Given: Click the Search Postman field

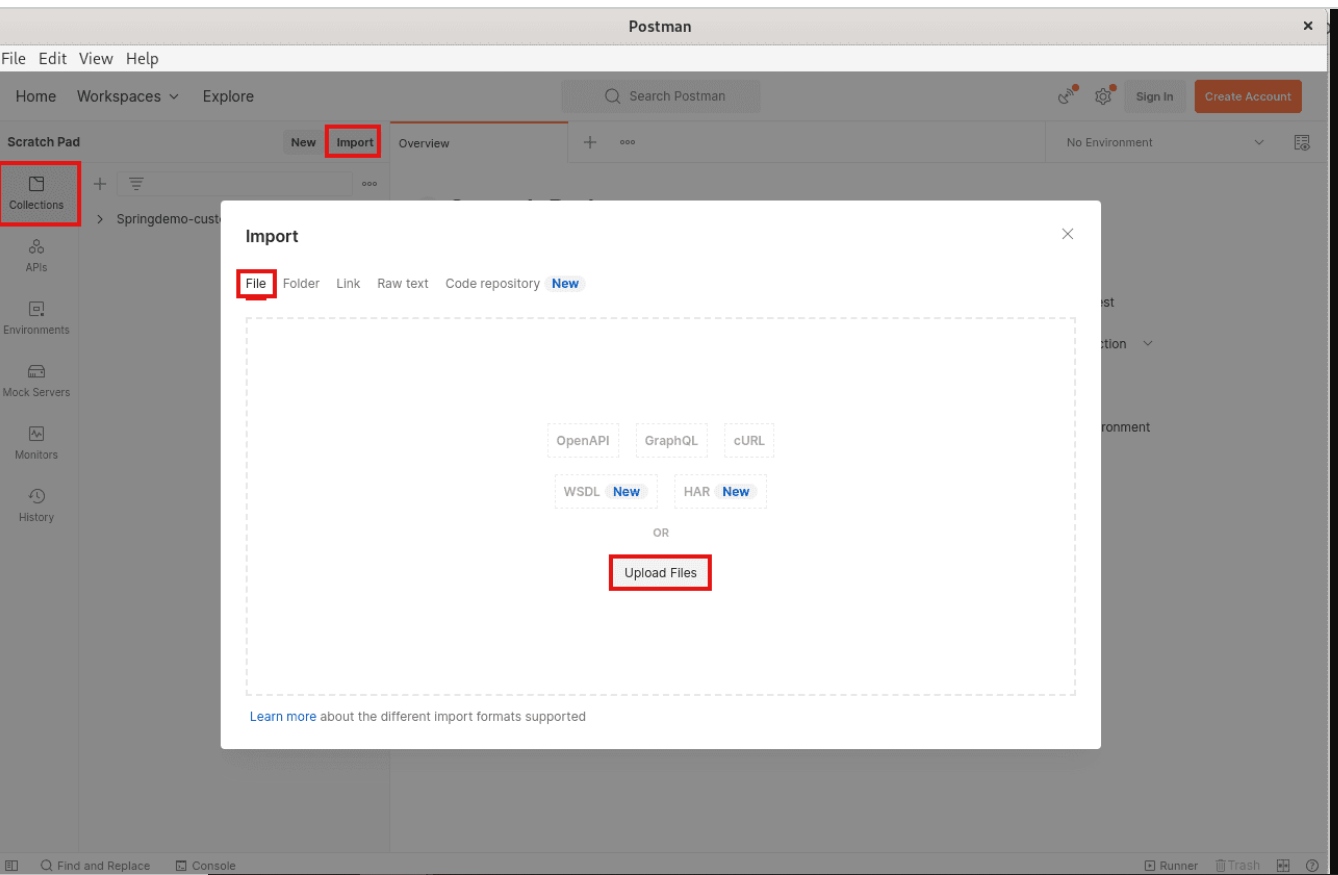Looking at the screenshot, I should pos(661,96).
